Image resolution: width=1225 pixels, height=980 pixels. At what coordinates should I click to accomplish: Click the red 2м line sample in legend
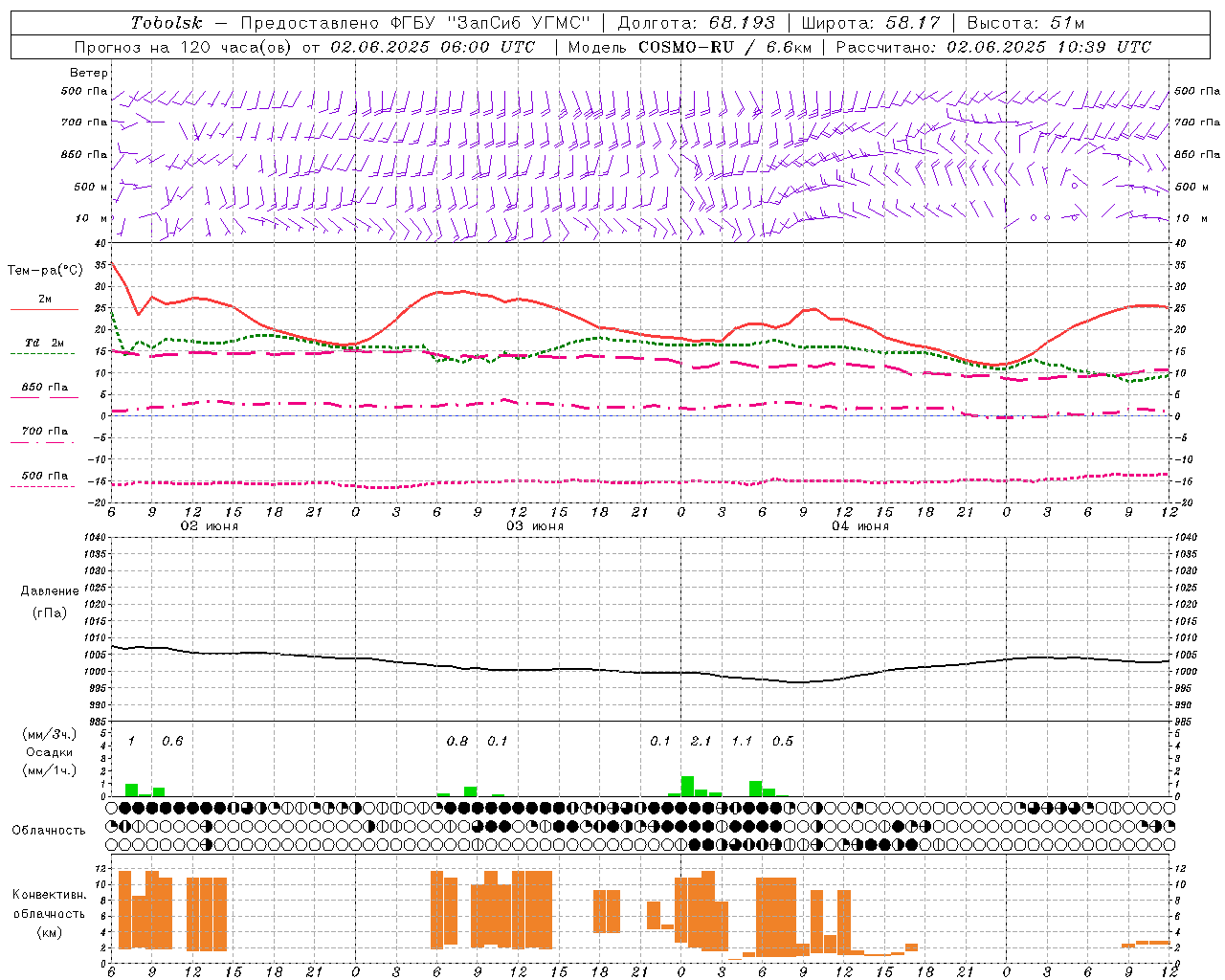pyautogui.click(x=44, y=310)
